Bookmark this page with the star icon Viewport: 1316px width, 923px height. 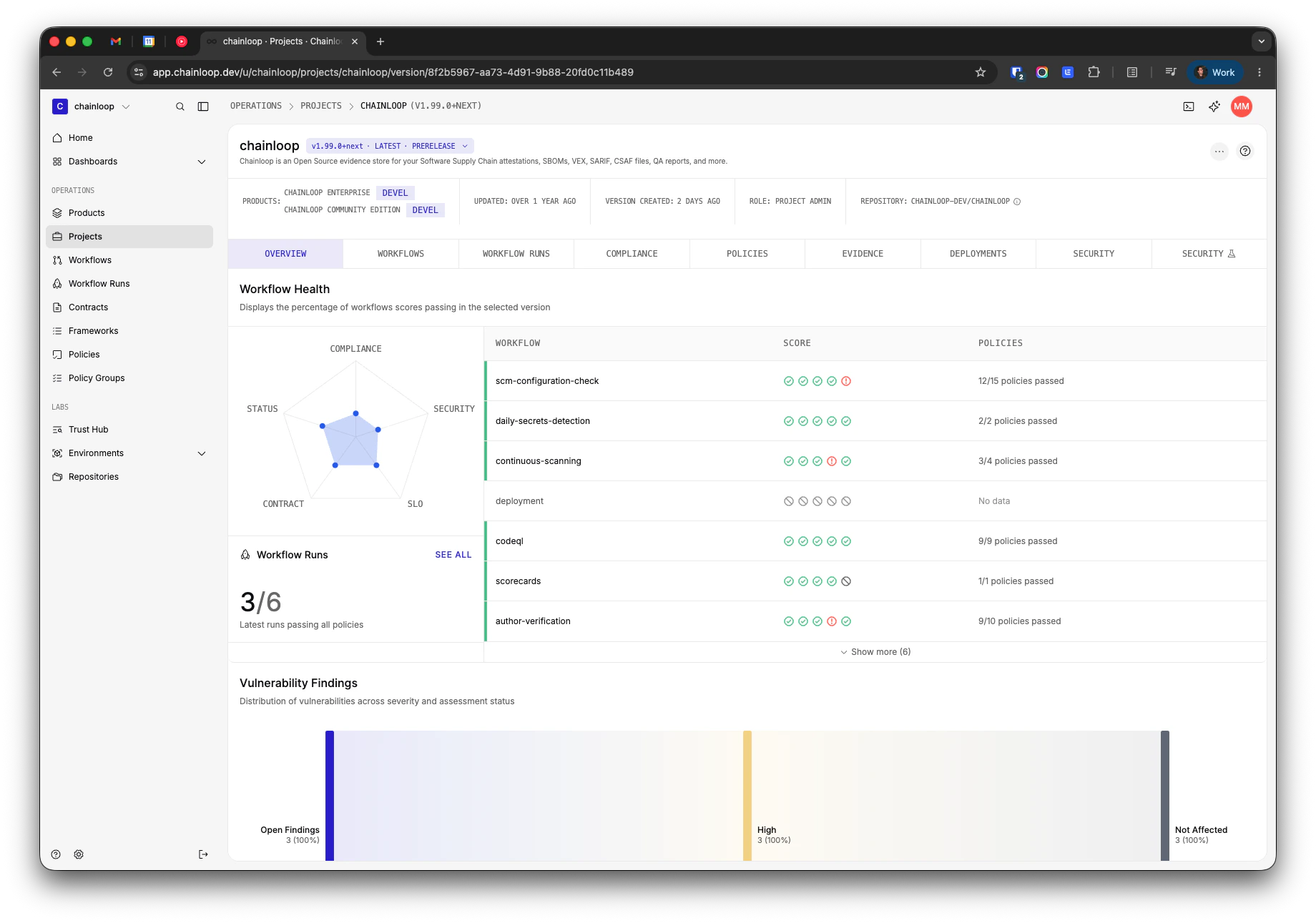pyautogui.click(x=981, y=72)
